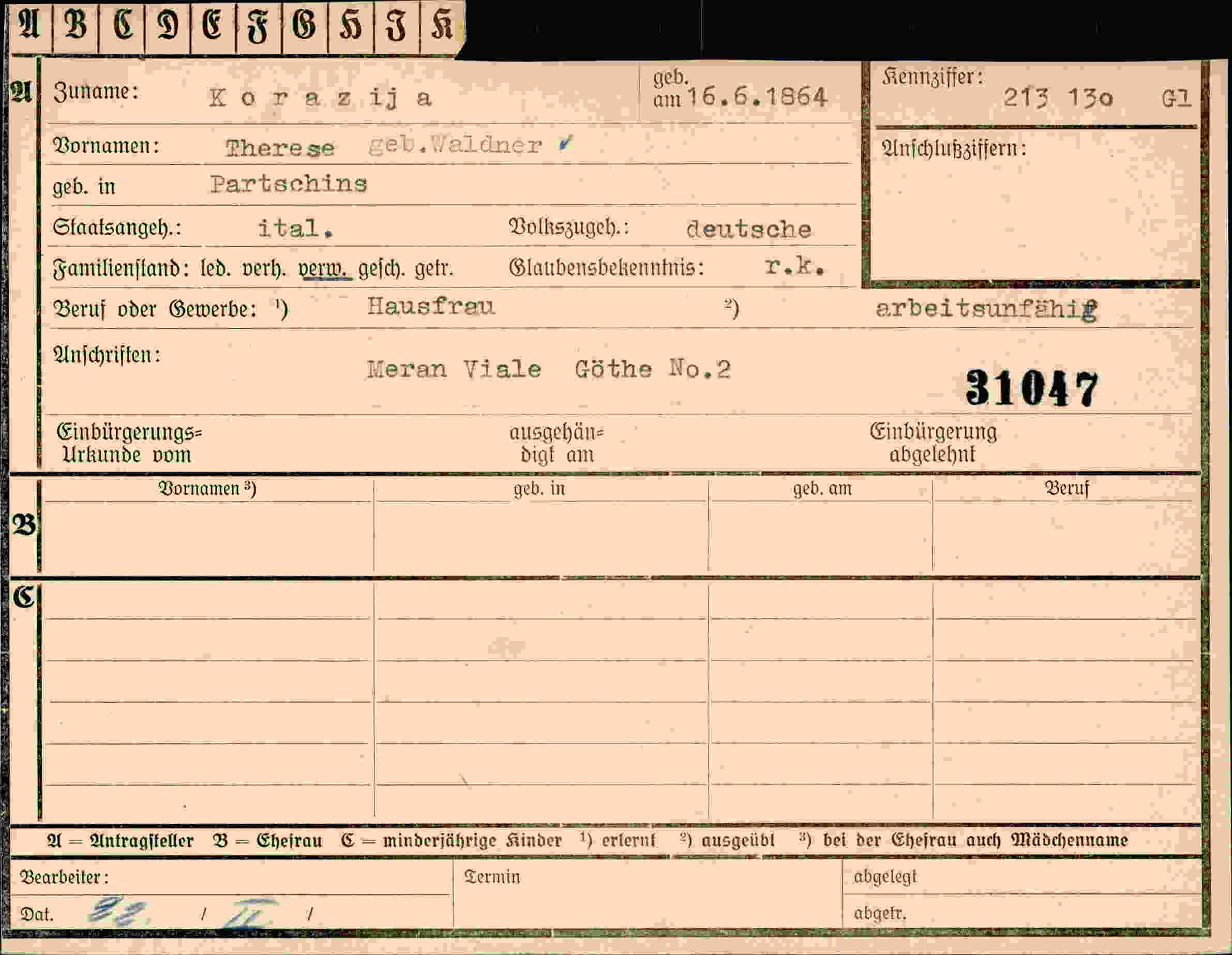Click the birth date 16.6.1864
1232x955 pixels.
(757, 97)
